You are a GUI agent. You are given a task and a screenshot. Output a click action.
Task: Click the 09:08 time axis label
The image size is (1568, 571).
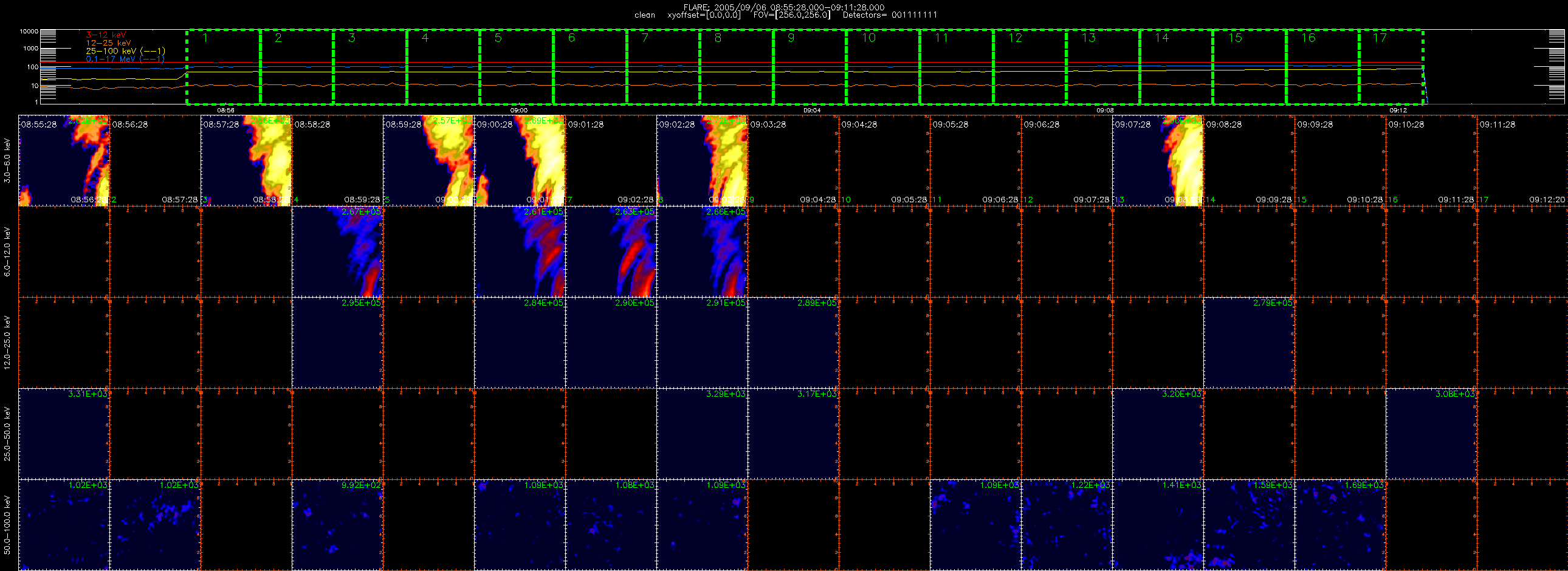1105,111
